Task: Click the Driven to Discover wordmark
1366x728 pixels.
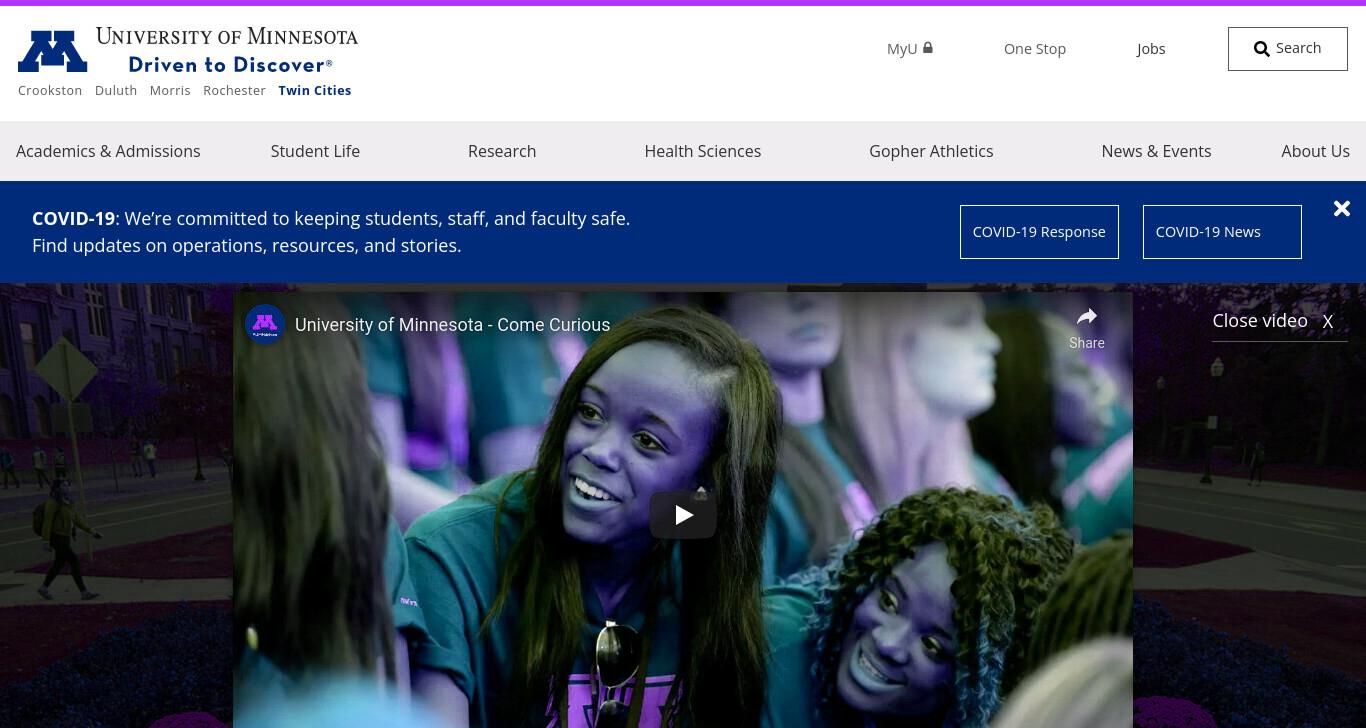Action: pyautogui.click(x=230, y=65)
